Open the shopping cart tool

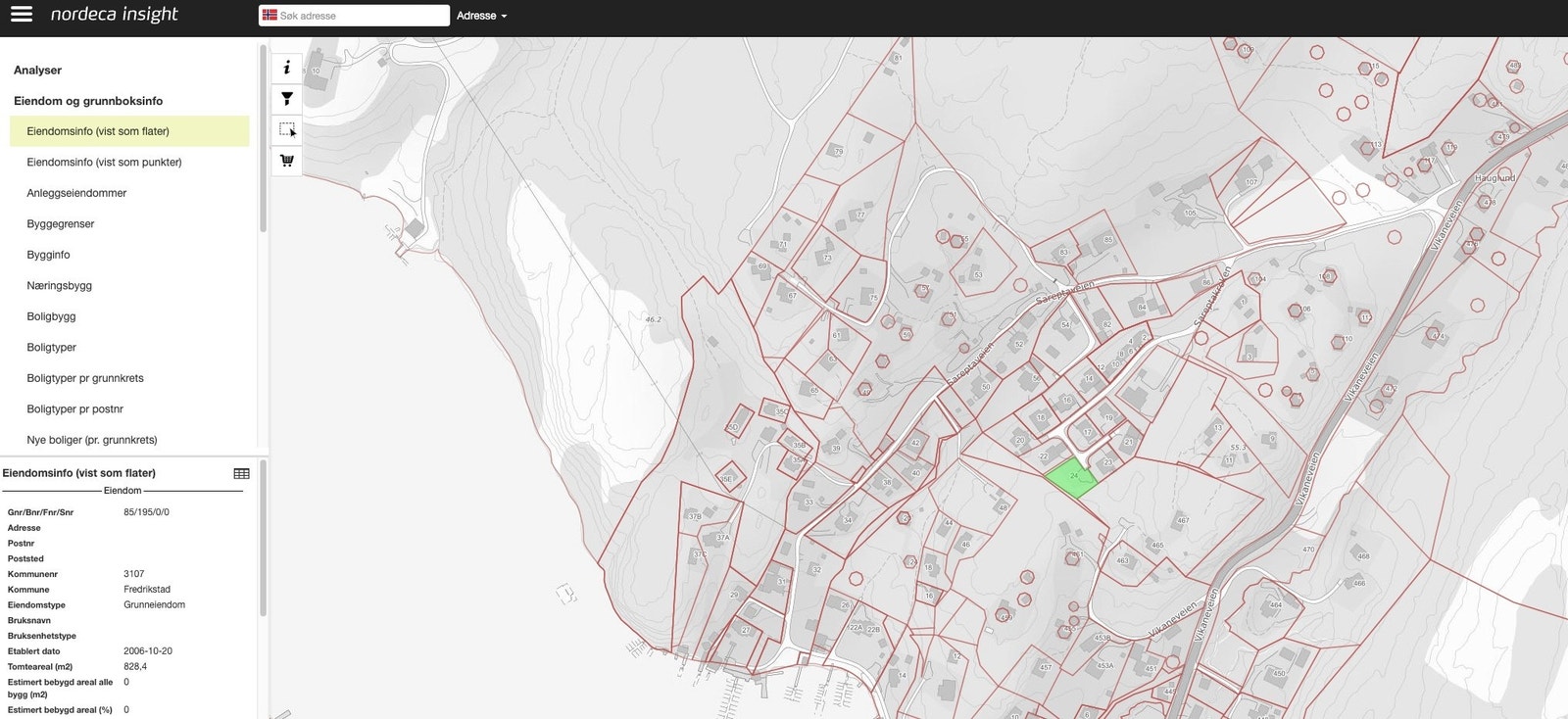(x=286, y=161)
